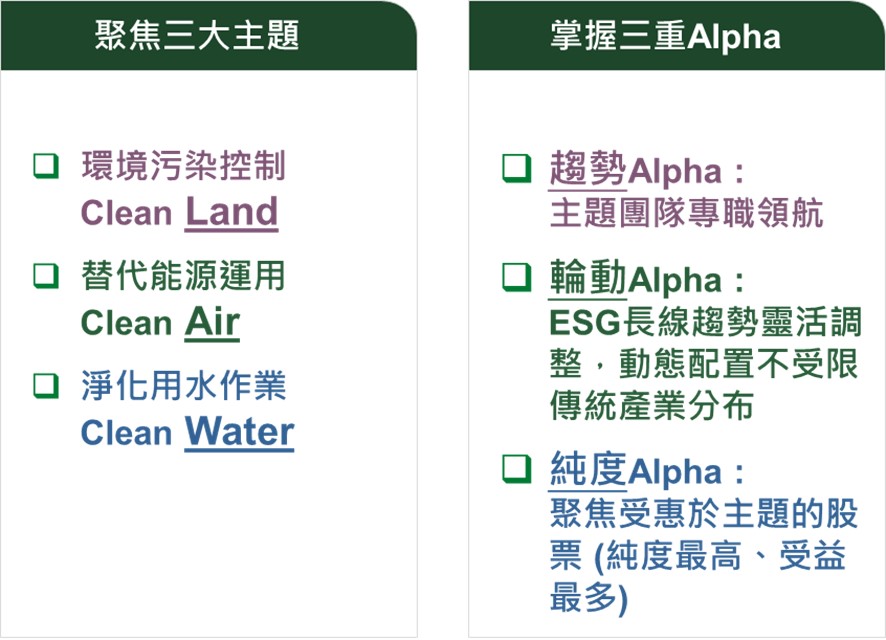Click the underlined Air word

(x=212, y=323)
